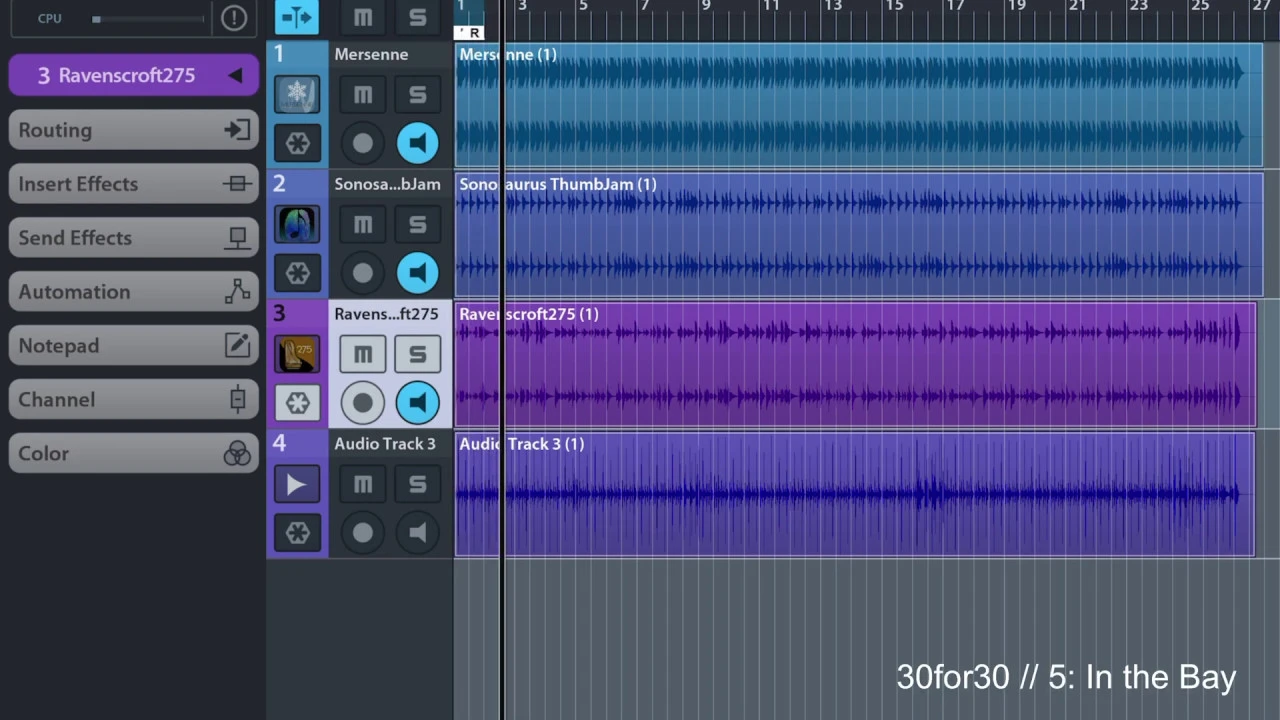Image resolution: width=1280 pixels, height=720 pixels.
Task: Click bar 25 on the timeline ruler
Action: 1200,6
